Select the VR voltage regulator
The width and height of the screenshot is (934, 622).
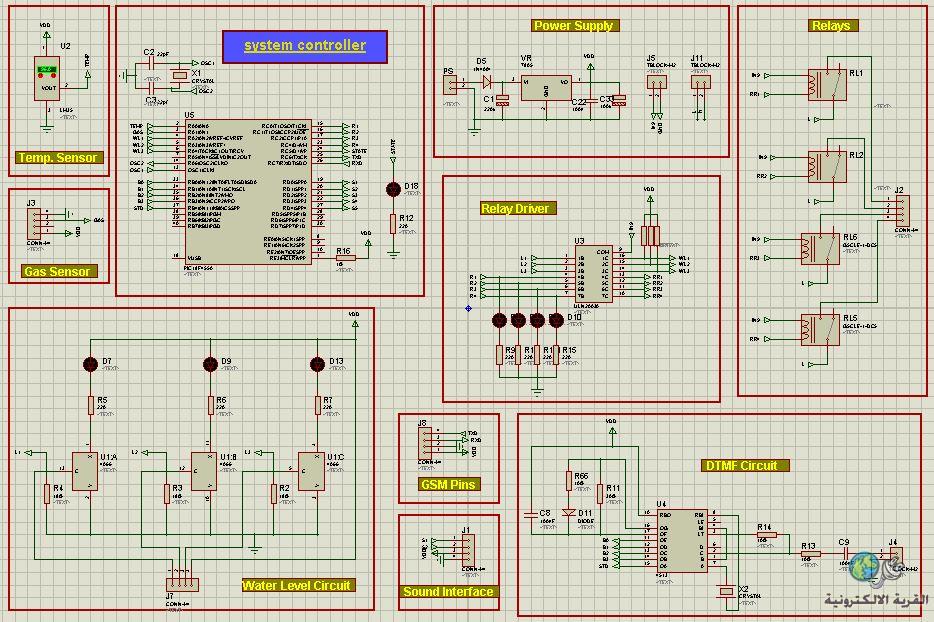tap(547, 88)
